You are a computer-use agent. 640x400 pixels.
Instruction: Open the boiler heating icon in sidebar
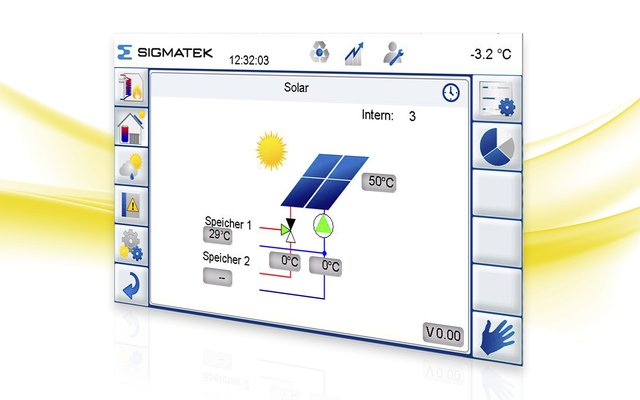coord(131,87)
